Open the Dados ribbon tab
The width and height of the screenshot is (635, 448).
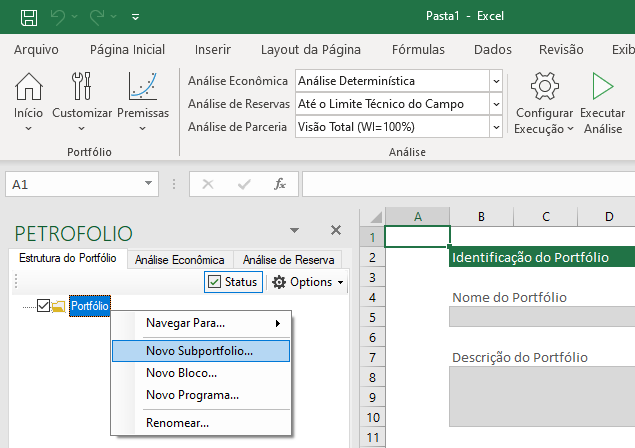[x=492, y=49]
